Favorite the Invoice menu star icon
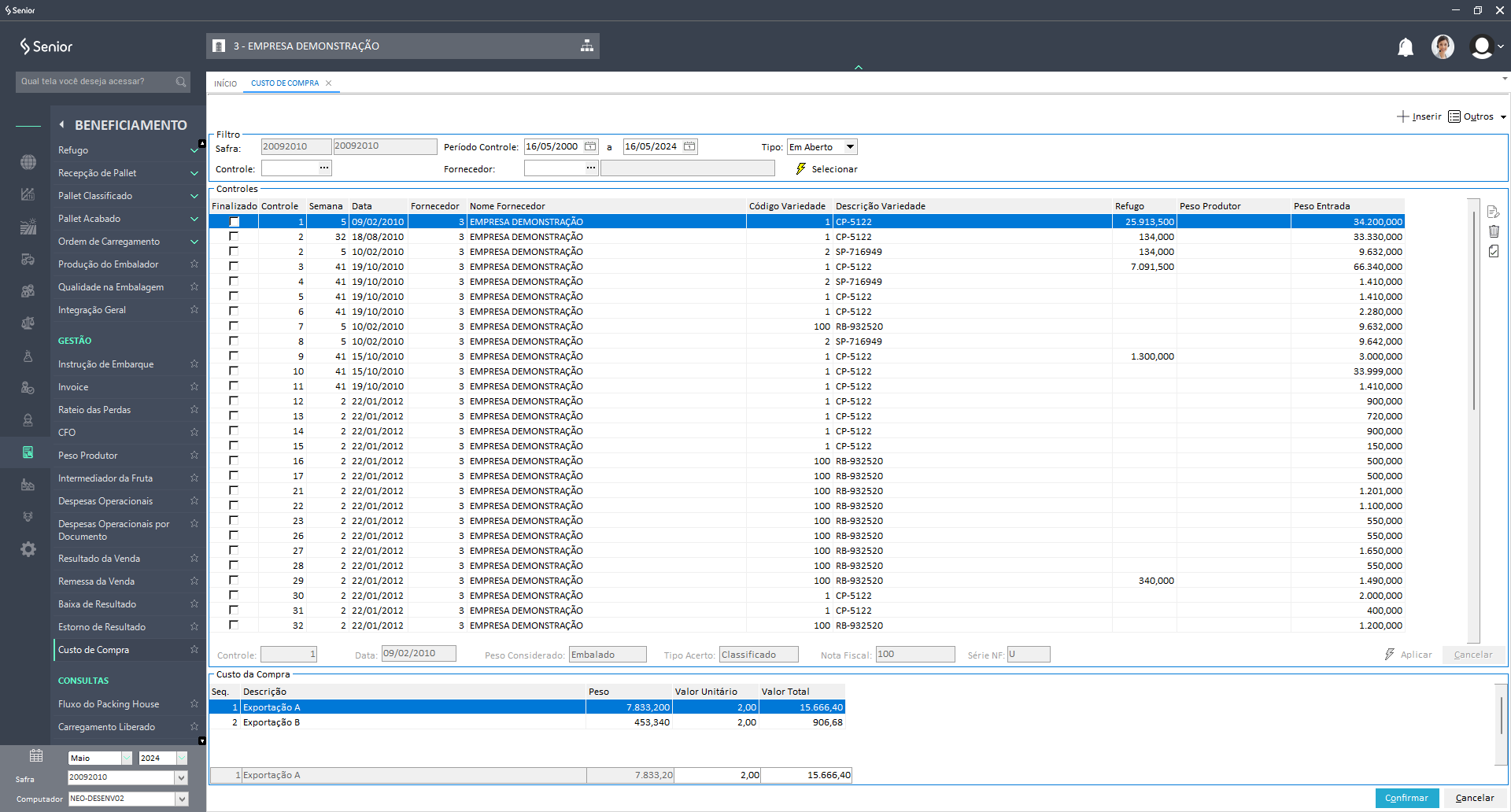The height and width of the screenshot is (812, 1511). (x=194, y=387)
